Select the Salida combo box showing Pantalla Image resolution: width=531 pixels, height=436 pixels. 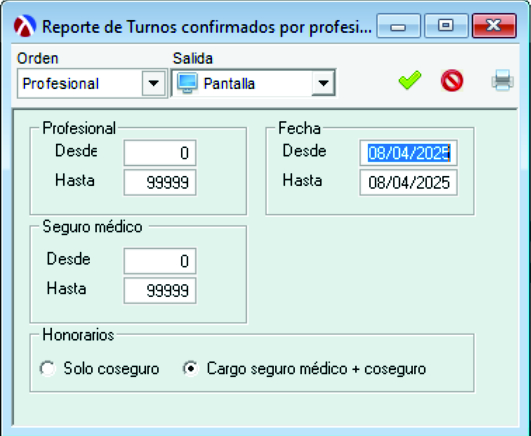tap(253, 83)
